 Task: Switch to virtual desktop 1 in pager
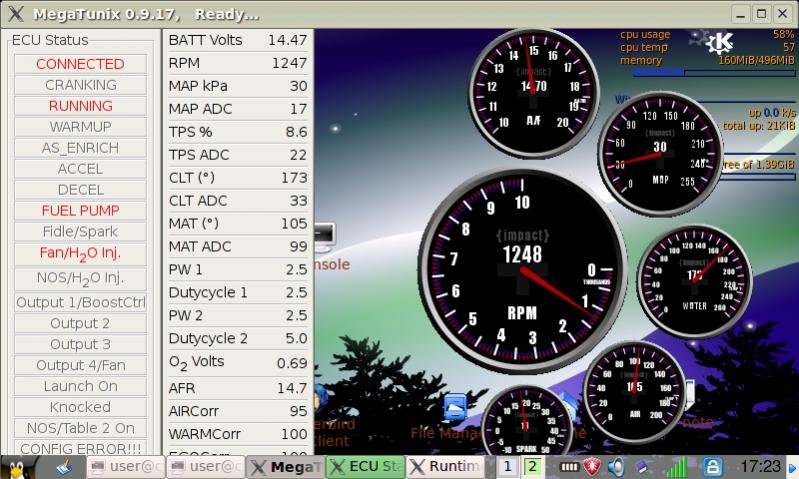(x=509, y=467)
